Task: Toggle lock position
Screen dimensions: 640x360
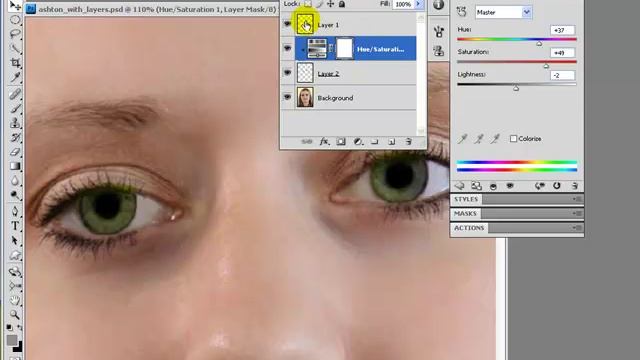Action: (330, 4)
